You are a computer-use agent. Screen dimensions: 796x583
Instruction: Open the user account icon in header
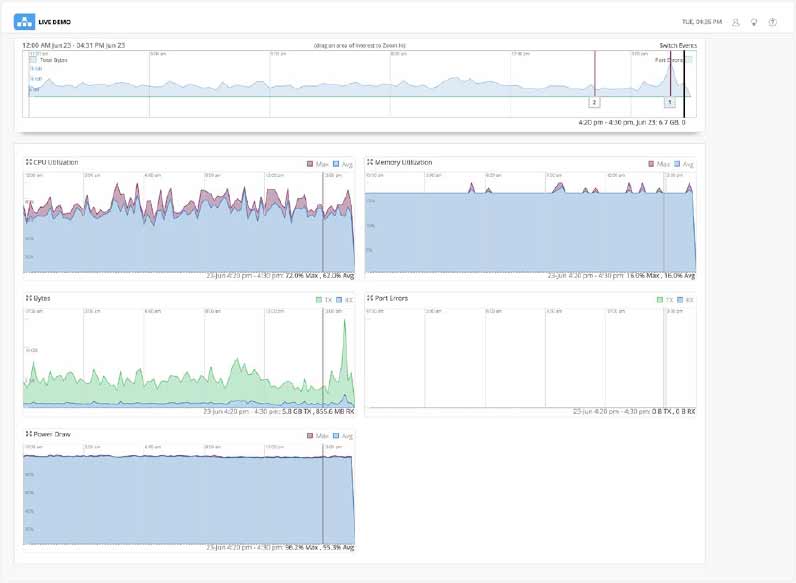click(x=736, y=21)
